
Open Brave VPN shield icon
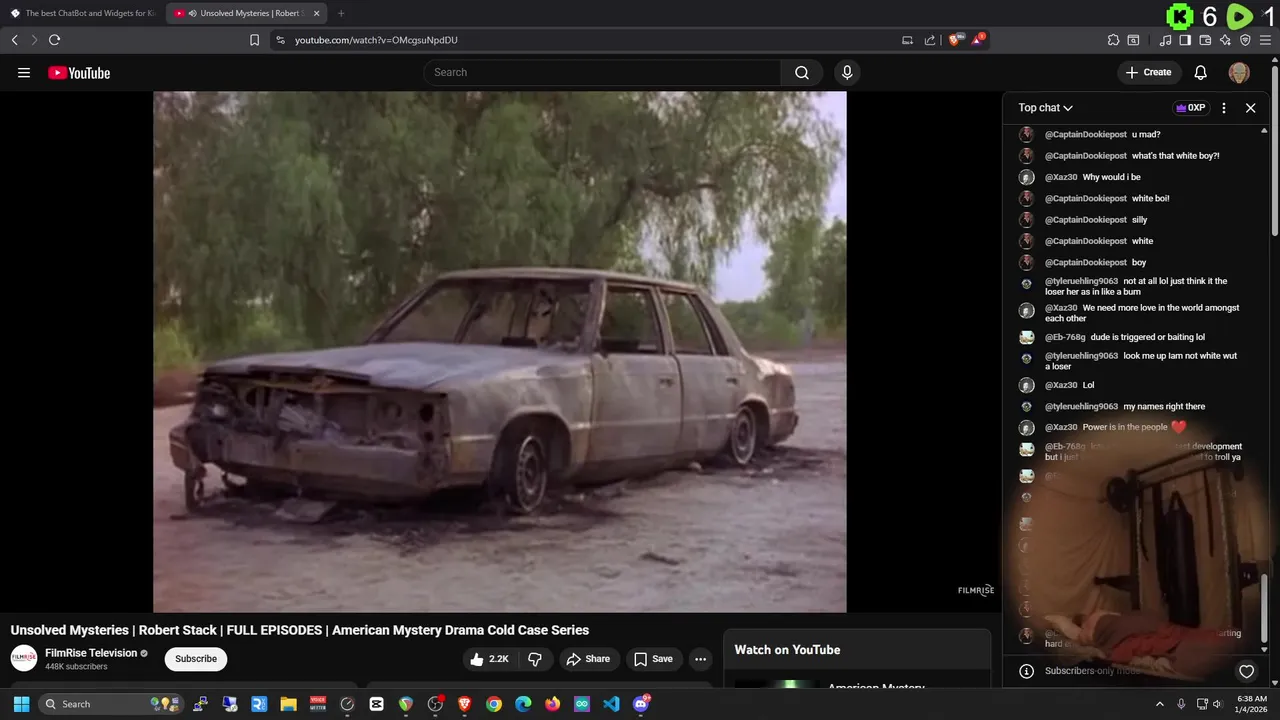[x=1245, y=40]
